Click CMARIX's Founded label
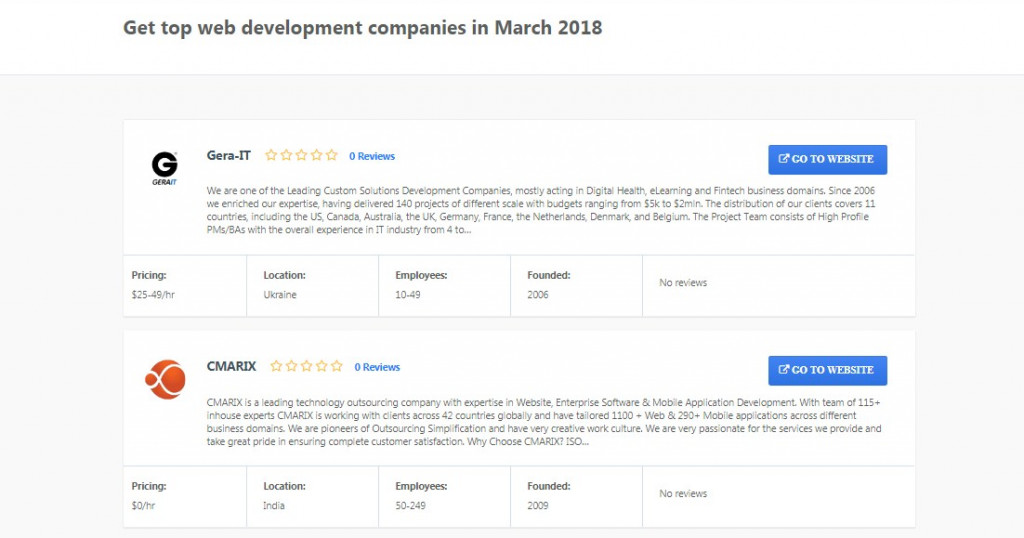The height and width of the screenshot is (538, 1024). [x=549, y=486]
